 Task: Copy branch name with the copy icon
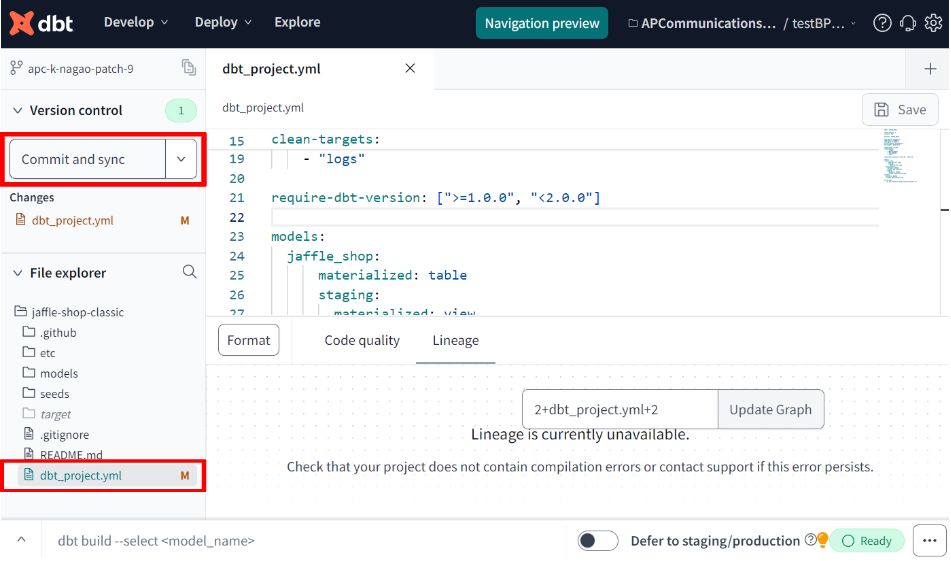pos(189,67)
